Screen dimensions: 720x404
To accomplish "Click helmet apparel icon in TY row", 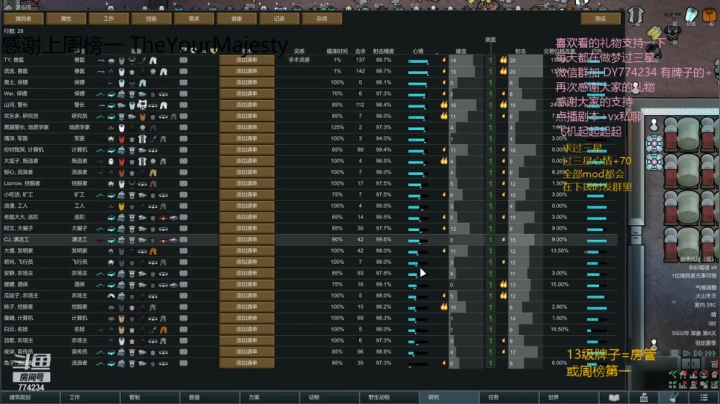I will click(x=111, y=60).
